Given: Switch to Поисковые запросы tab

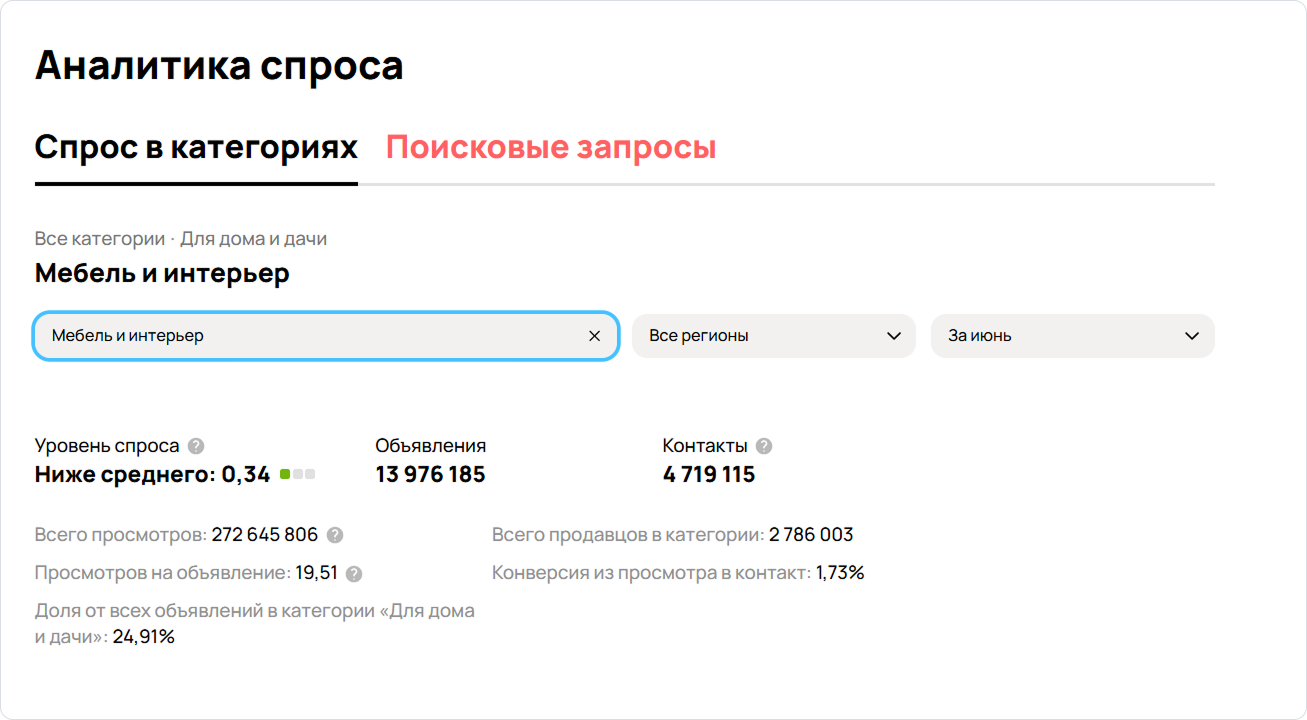Looking at the screenshot, I should click(x=551, y=148).
